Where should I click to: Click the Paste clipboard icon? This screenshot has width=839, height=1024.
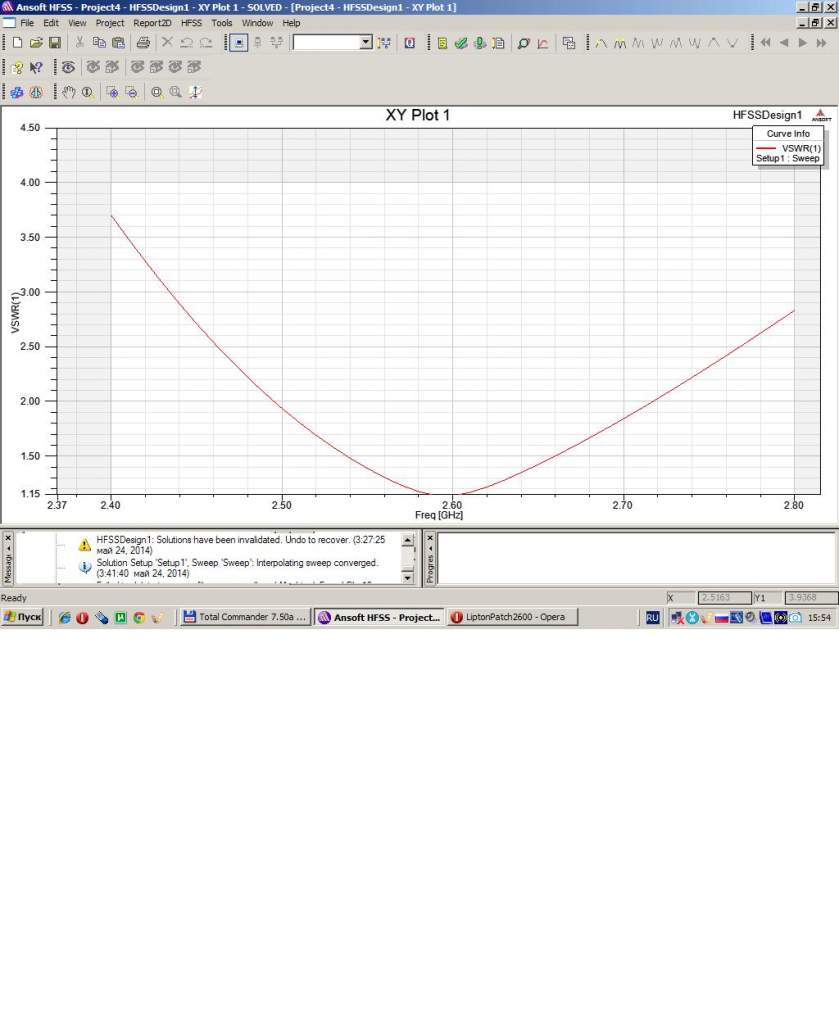[118, 43]
